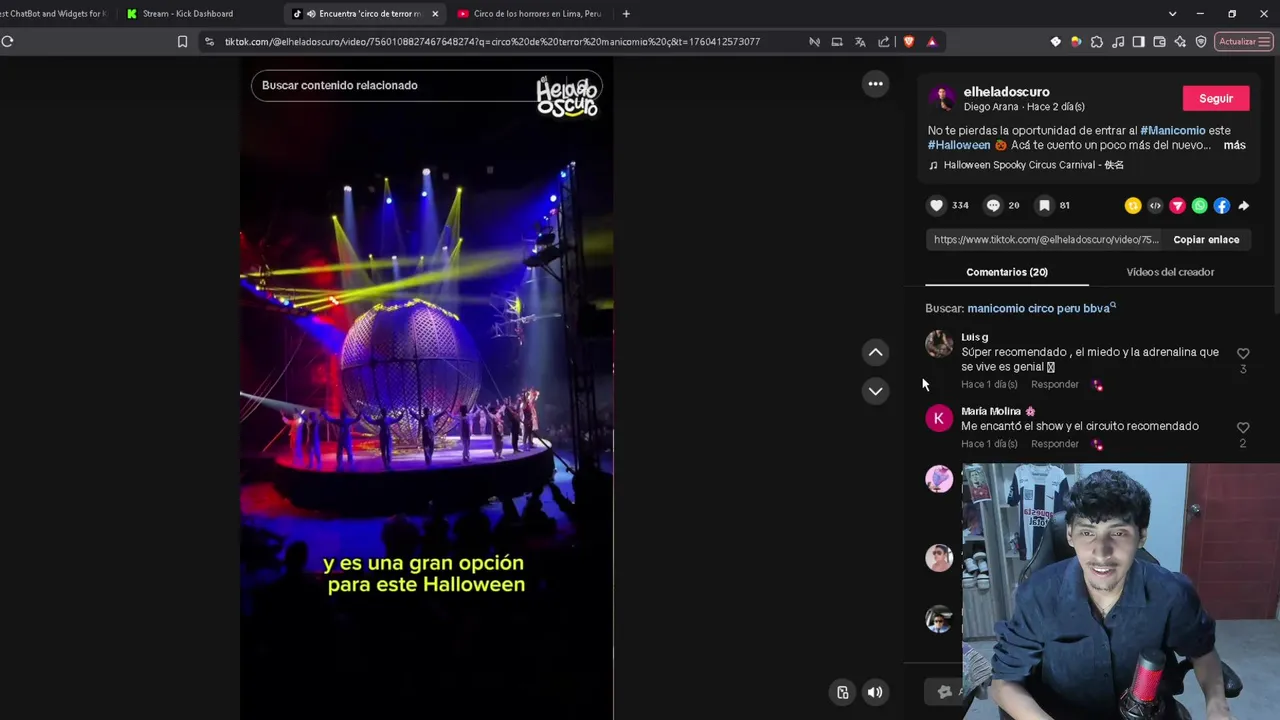This screenshot has width=1280, height=720.
Task: Share the video to WhatsApp
Action: click(x=1199, y=206)
